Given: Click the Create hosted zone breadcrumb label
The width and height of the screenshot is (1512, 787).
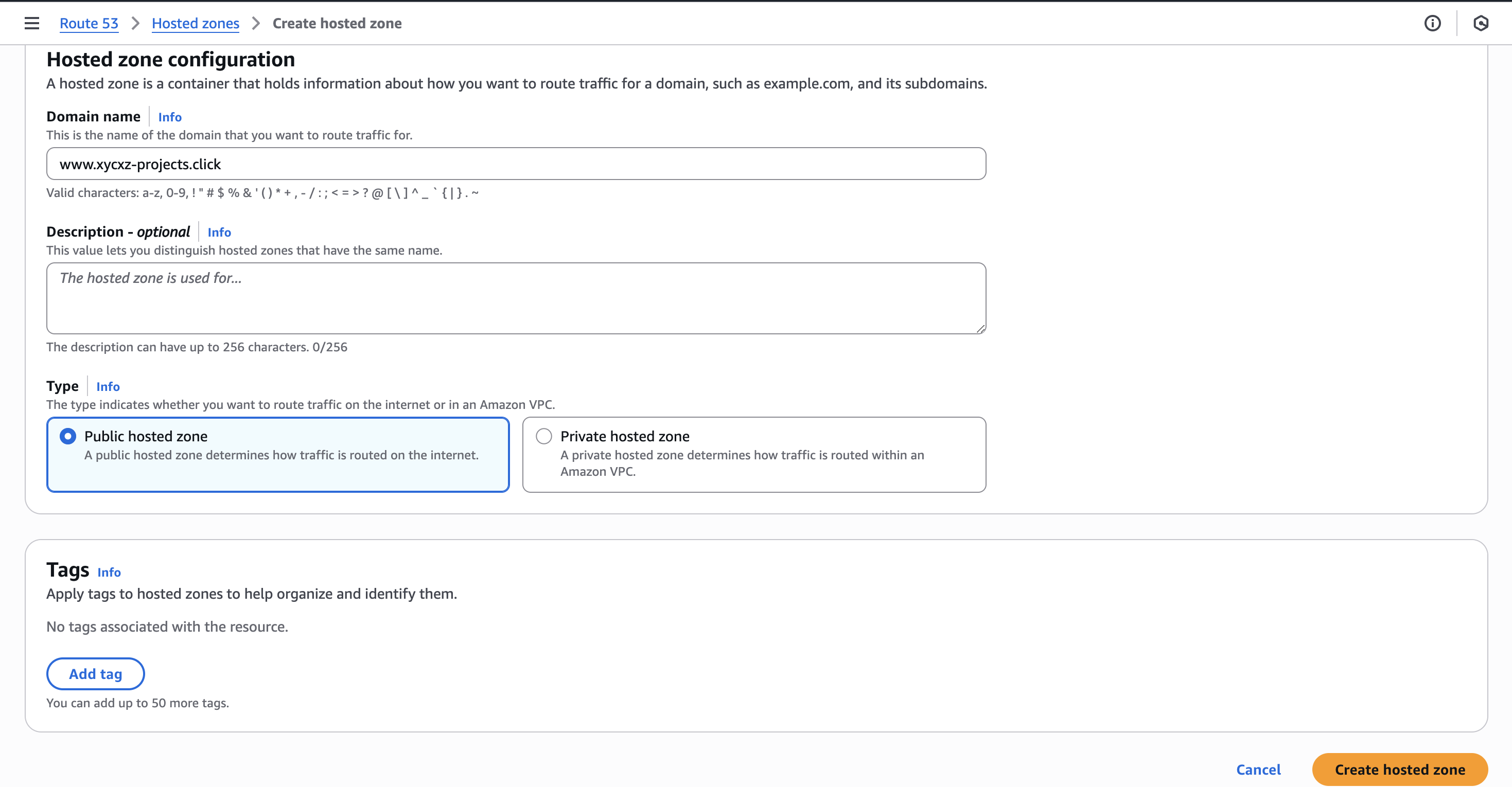Looking at the screenshot, I should (337, 24).
